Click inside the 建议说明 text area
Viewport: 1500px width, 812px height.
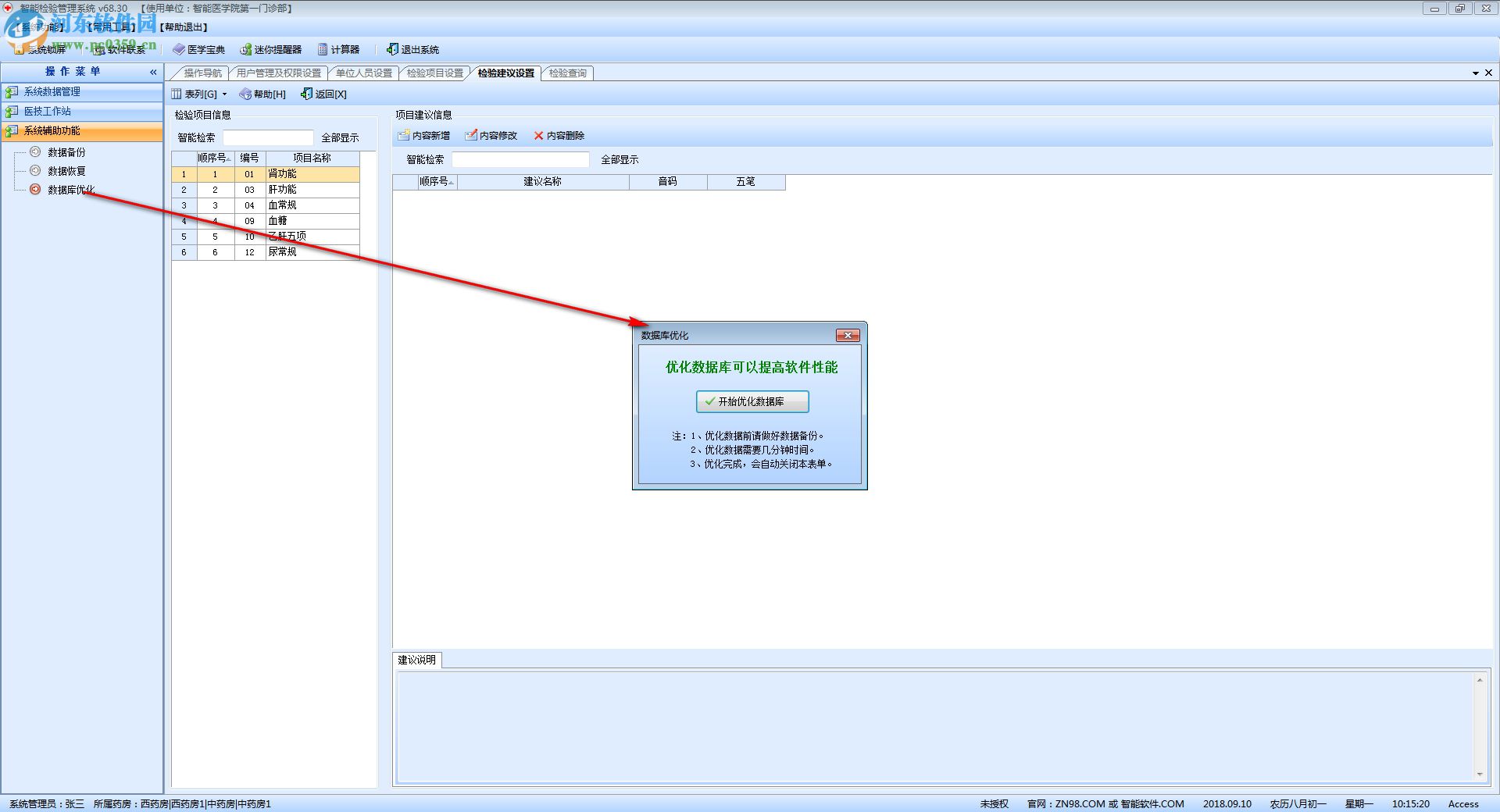pos(936,727)
